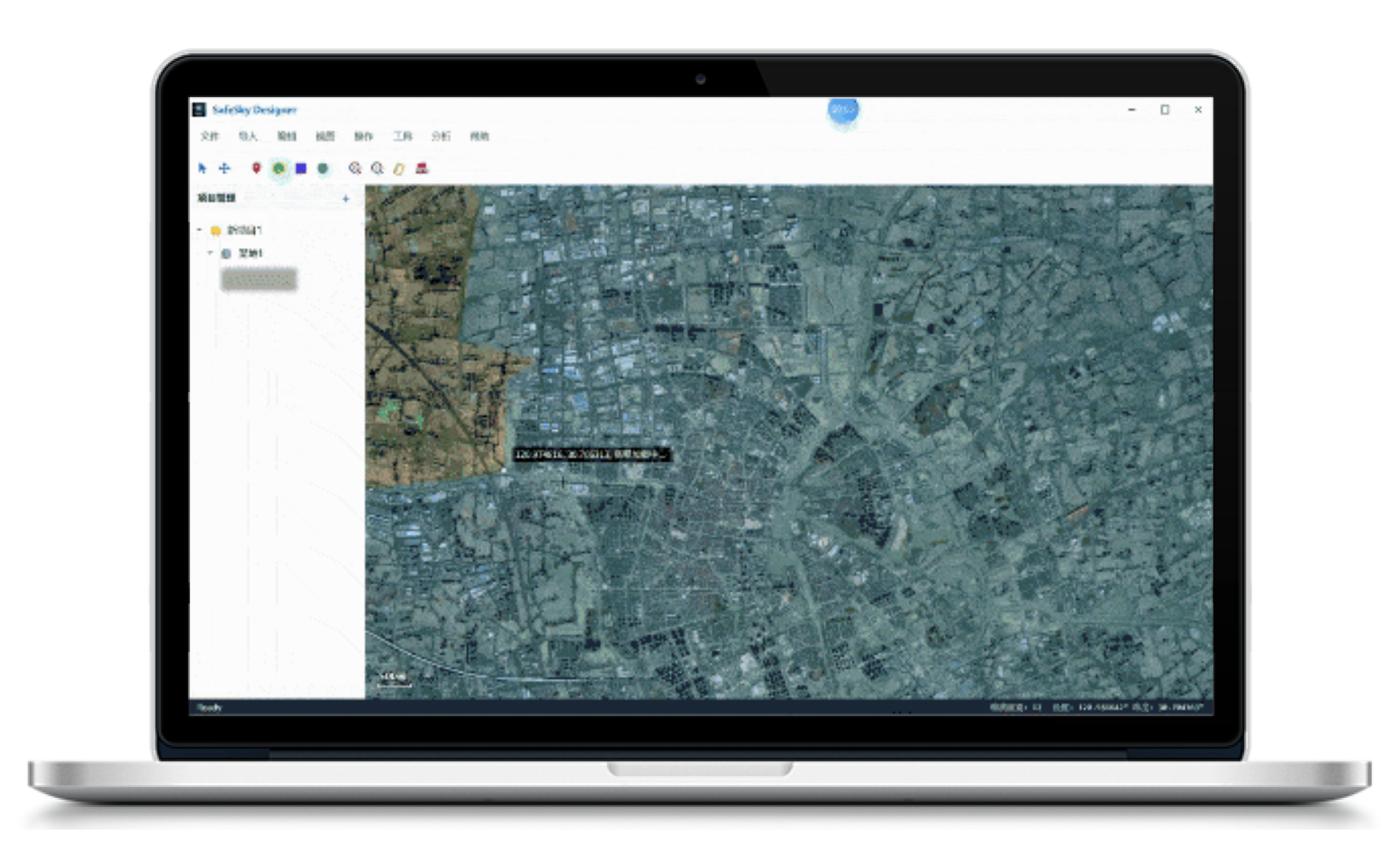Select the blue arrow pointer tool
Viewport: 1400px width, 862px height.
[202, 168]
